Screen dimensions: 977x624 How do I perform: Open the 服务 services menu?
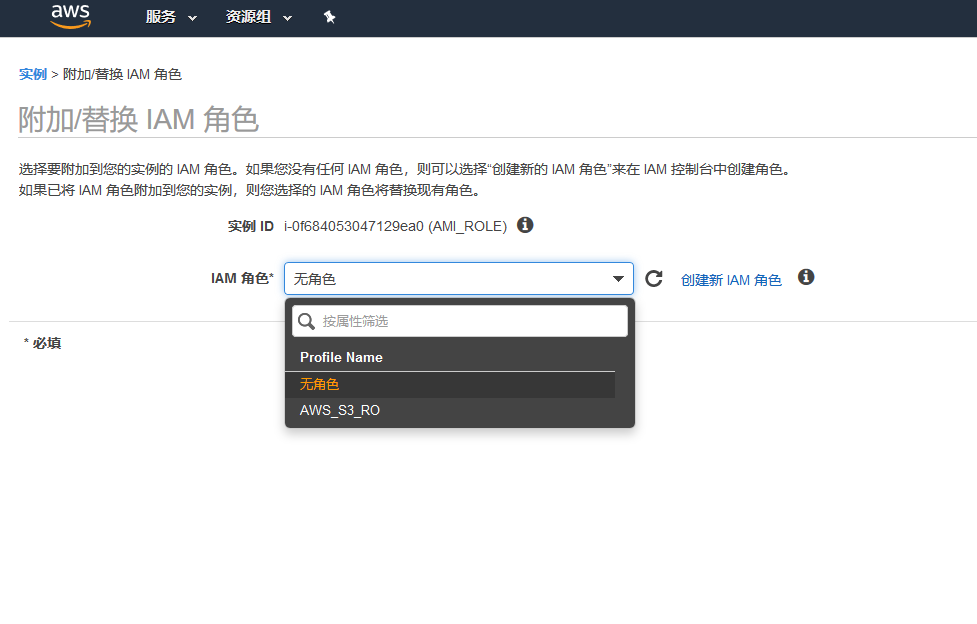[x=171, y=17]
